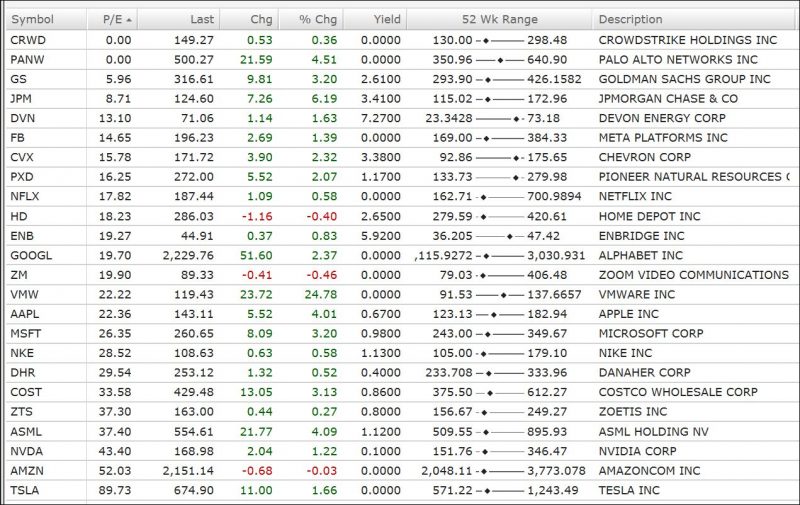The width and height of the screenshot is (800, 505).
Task: Click Amazon % change value -0.03
Action: pos(321,470)
